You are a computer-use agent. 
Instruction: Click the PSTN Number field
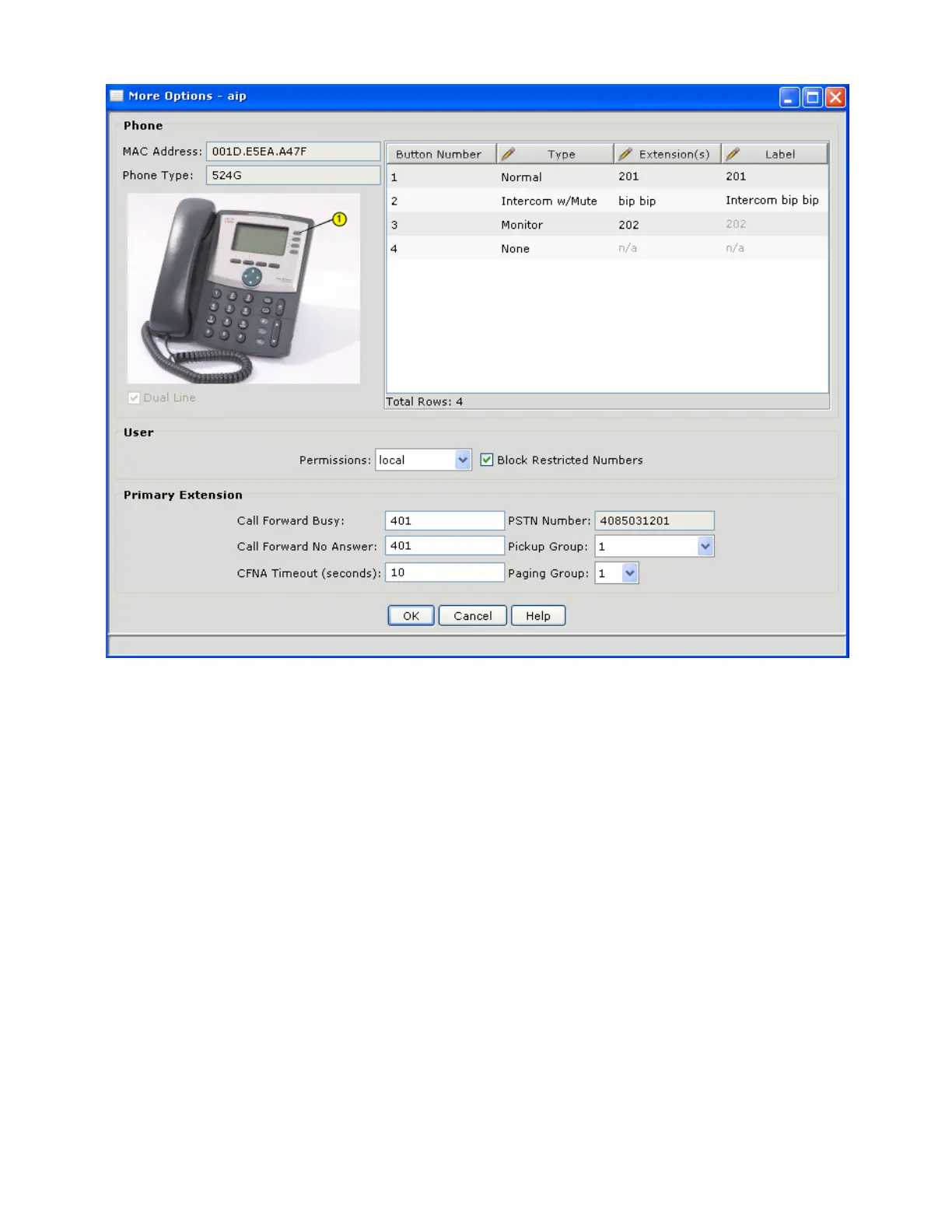(654, 520)
